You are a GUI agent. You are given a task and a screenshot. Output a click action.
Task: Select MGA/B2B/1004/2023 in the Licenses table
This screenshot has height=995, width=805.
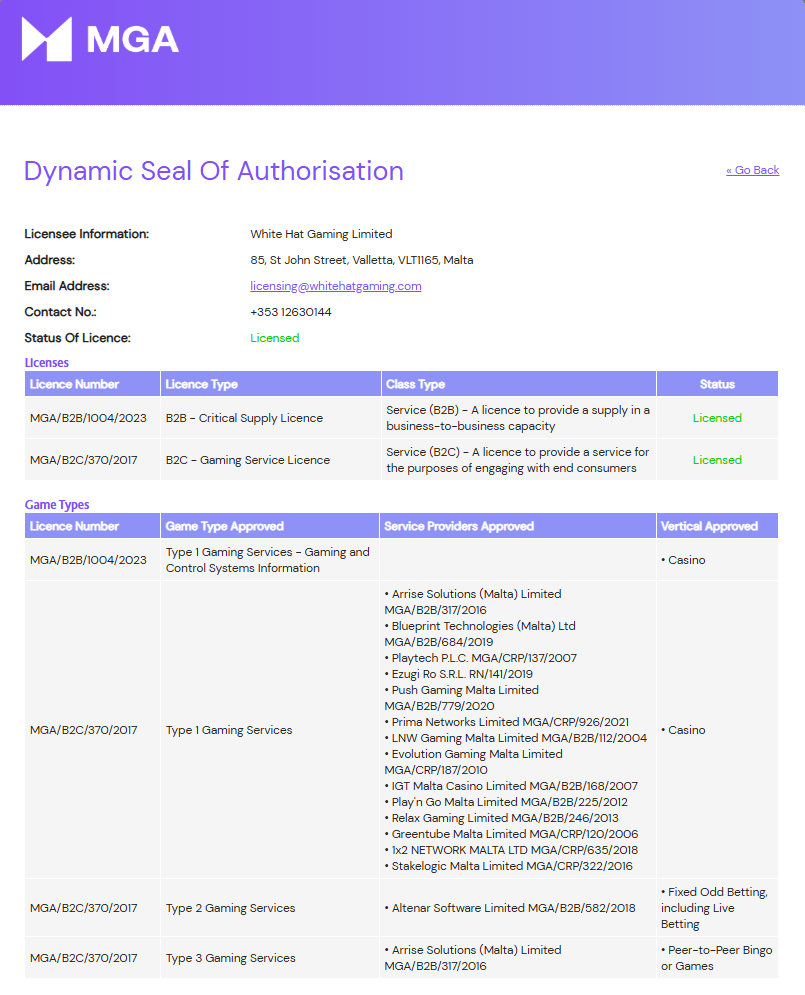coord(88,418)
